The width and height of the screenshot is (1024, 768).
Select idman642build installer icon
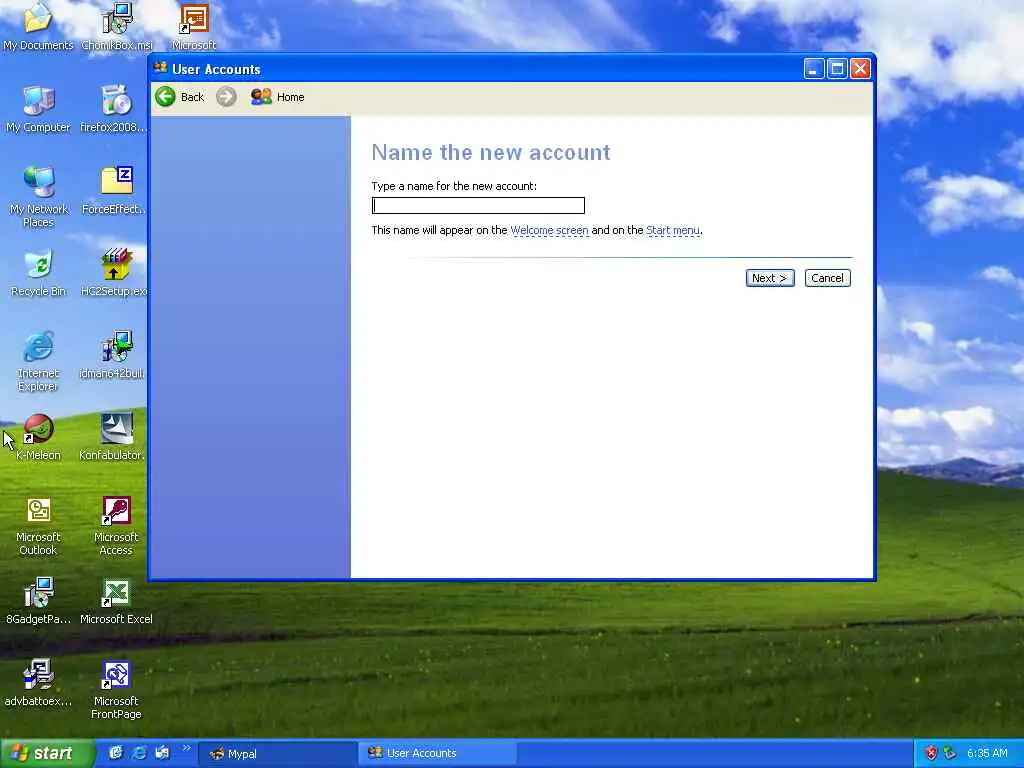coord(112,355)
